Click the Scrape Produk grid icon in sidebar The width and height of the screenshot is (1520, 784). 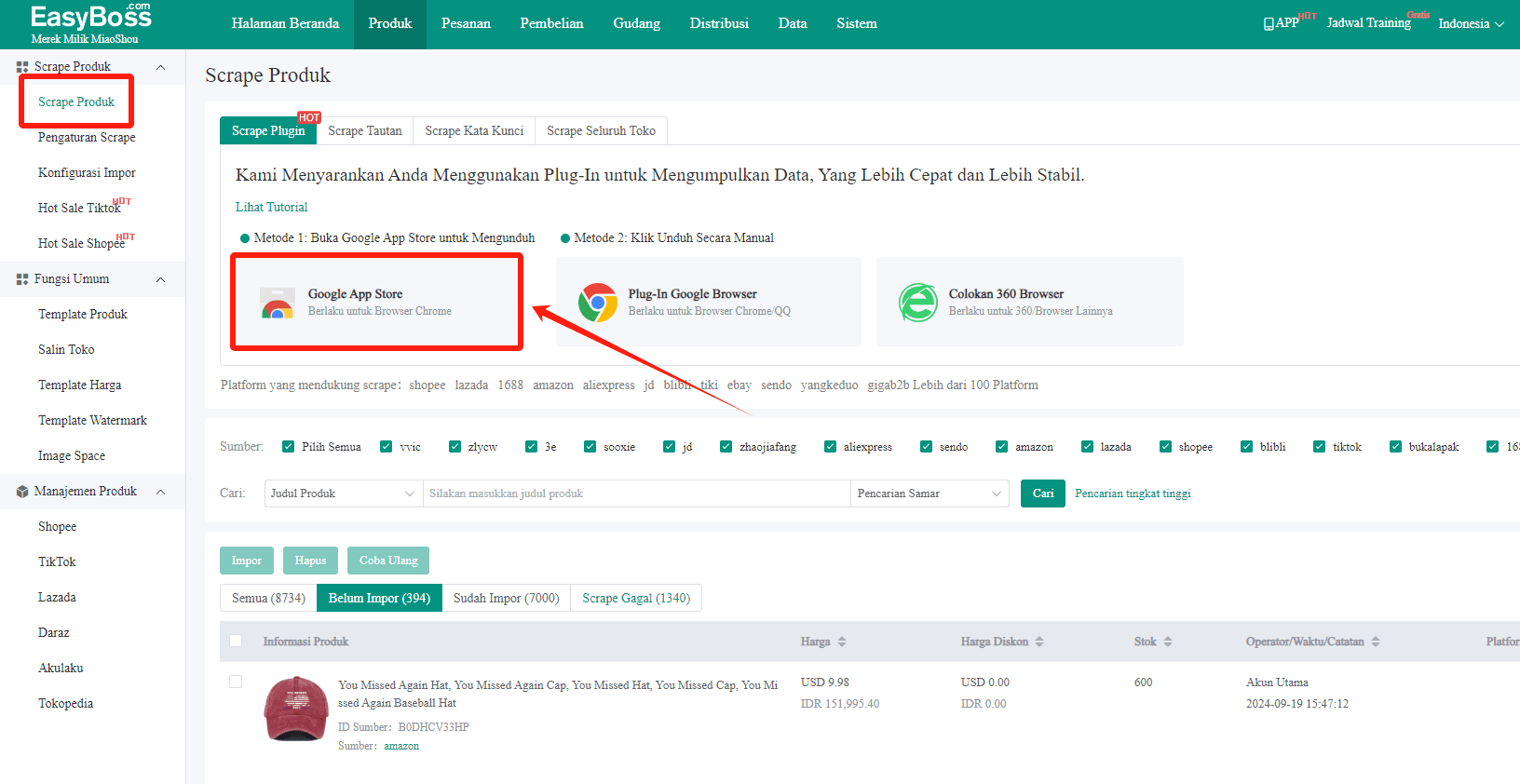pyautogui.click(x=22, y=67)
